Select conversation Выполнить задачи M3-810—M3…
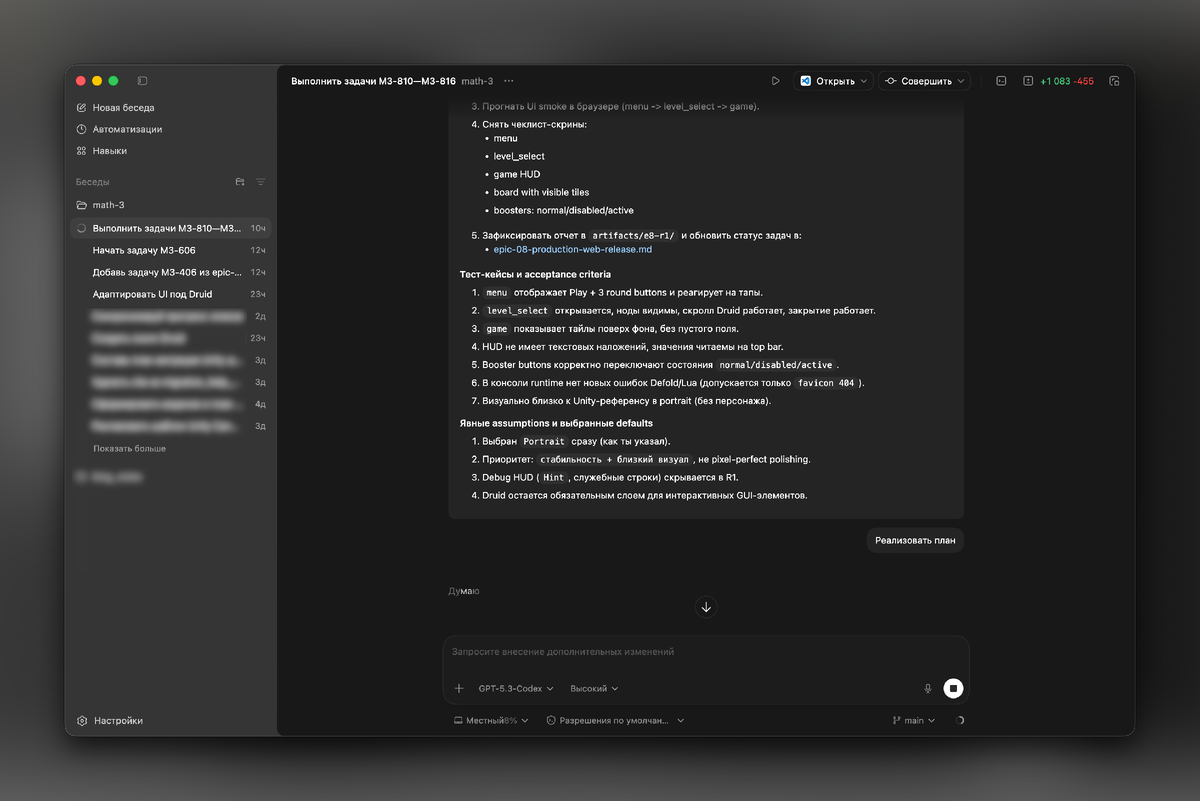Screen dimensions: 1200x801 click(171, 228)
